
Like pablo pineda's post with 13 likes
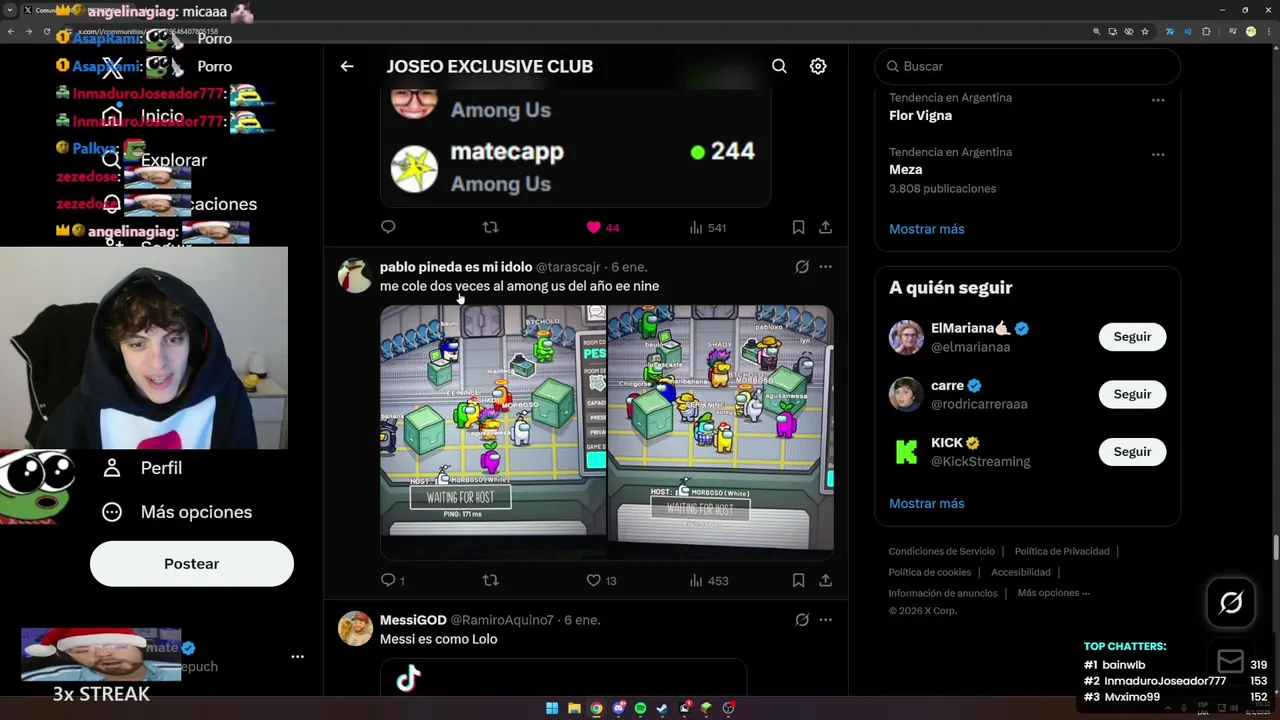point(601,580)
